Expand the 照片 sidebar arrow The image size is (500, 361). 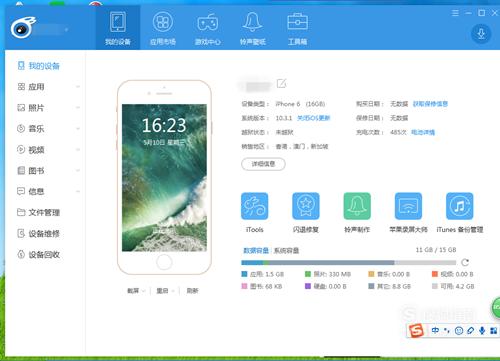[x=78, y=108]
